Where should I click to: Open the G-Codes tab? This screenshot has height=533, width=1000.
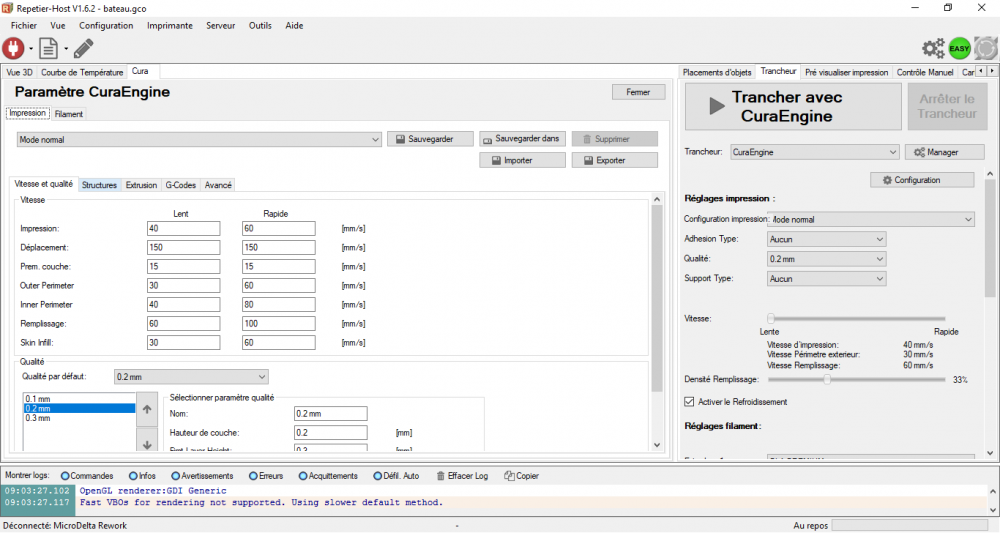[x=180, y=185]
